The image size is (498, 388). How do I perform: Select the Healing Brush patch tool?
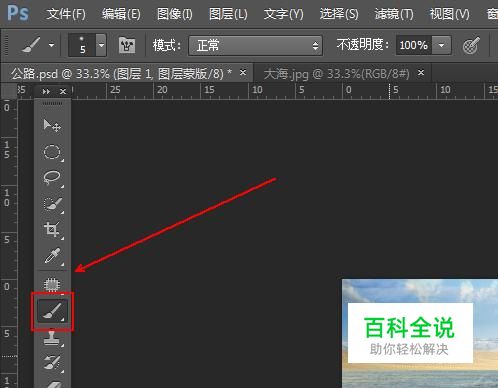coord(52,284)
